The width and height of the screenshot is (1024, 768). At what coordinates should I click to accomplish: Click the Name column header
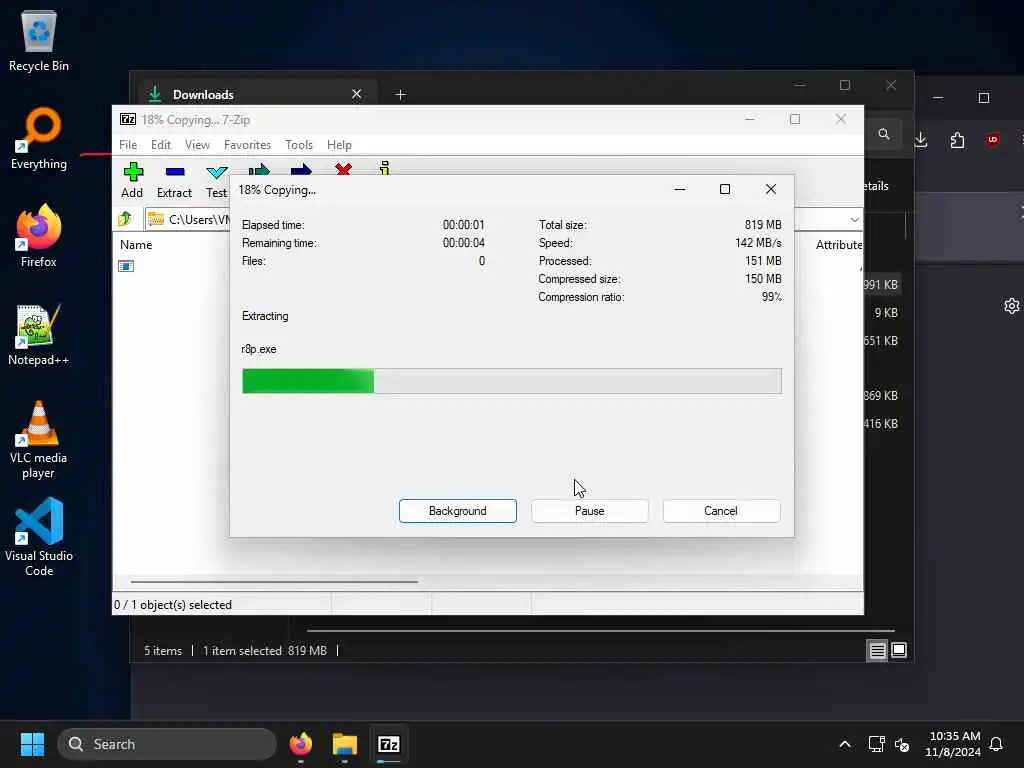(x=136, y=245)
